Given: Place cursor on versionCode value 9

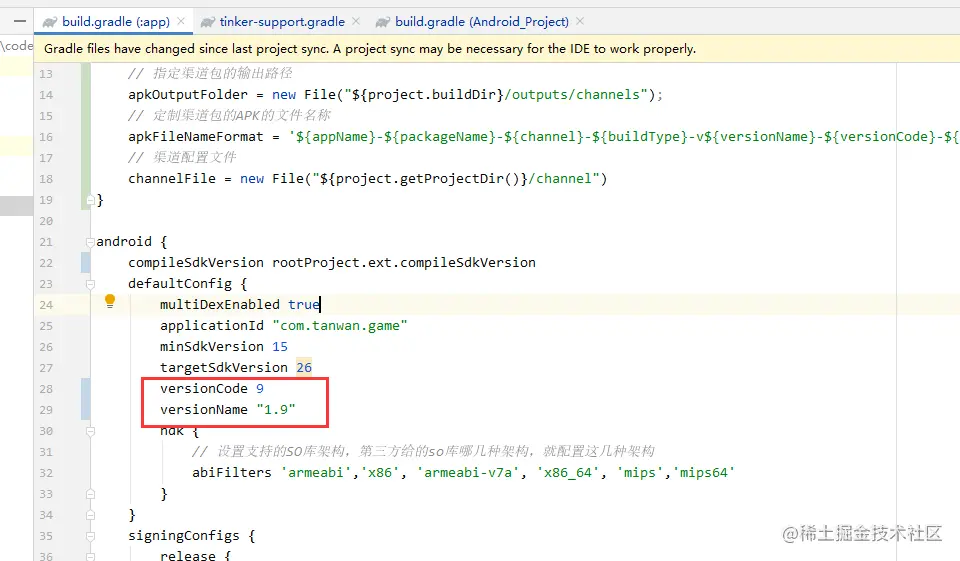Looking at the screenshot, I should click(x=260, y=388).
